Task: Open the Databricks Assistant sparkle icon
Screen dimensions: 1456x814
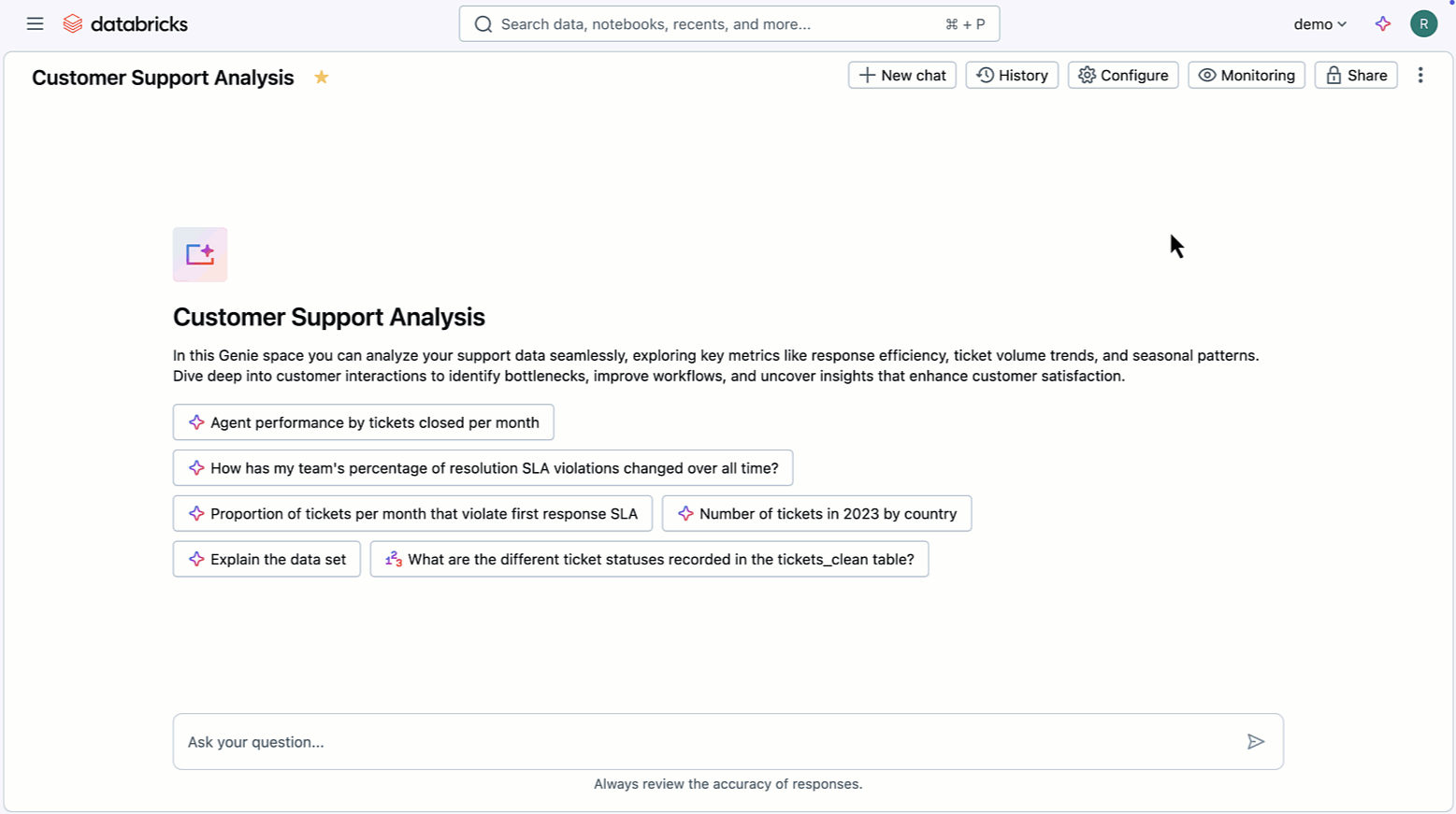Action: (1382, 24)
